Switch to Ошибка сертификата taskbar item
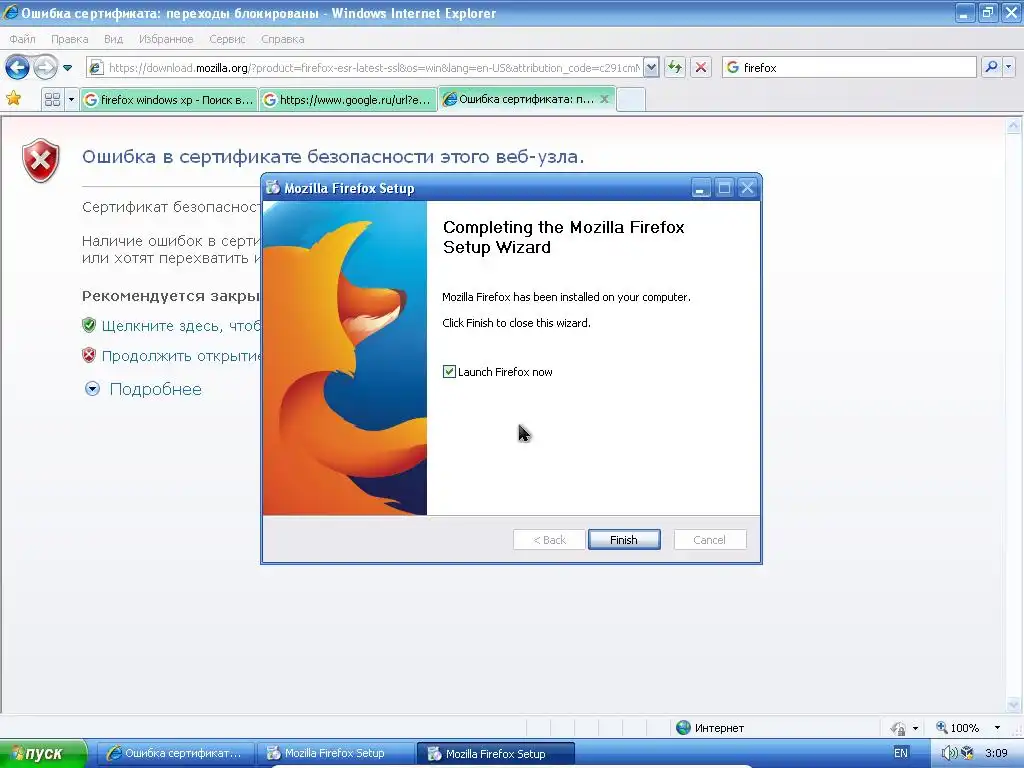Screen dimensions: 1024x768 [x=175, y=753]
